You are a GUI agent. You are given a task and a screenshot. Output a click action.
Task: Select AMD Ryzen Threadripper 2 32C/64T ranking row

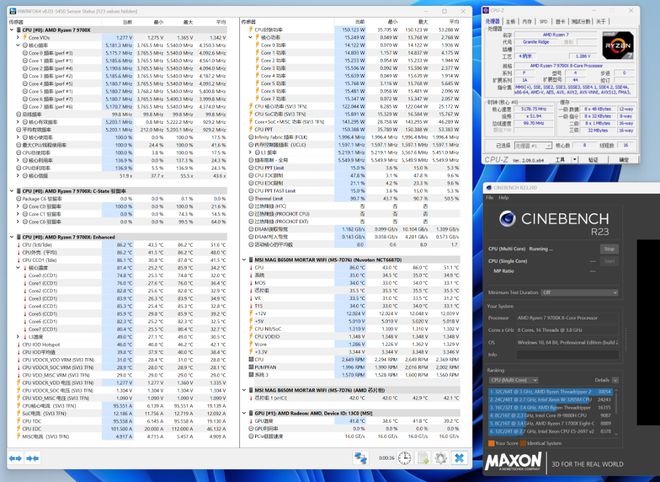pos(550,391)
